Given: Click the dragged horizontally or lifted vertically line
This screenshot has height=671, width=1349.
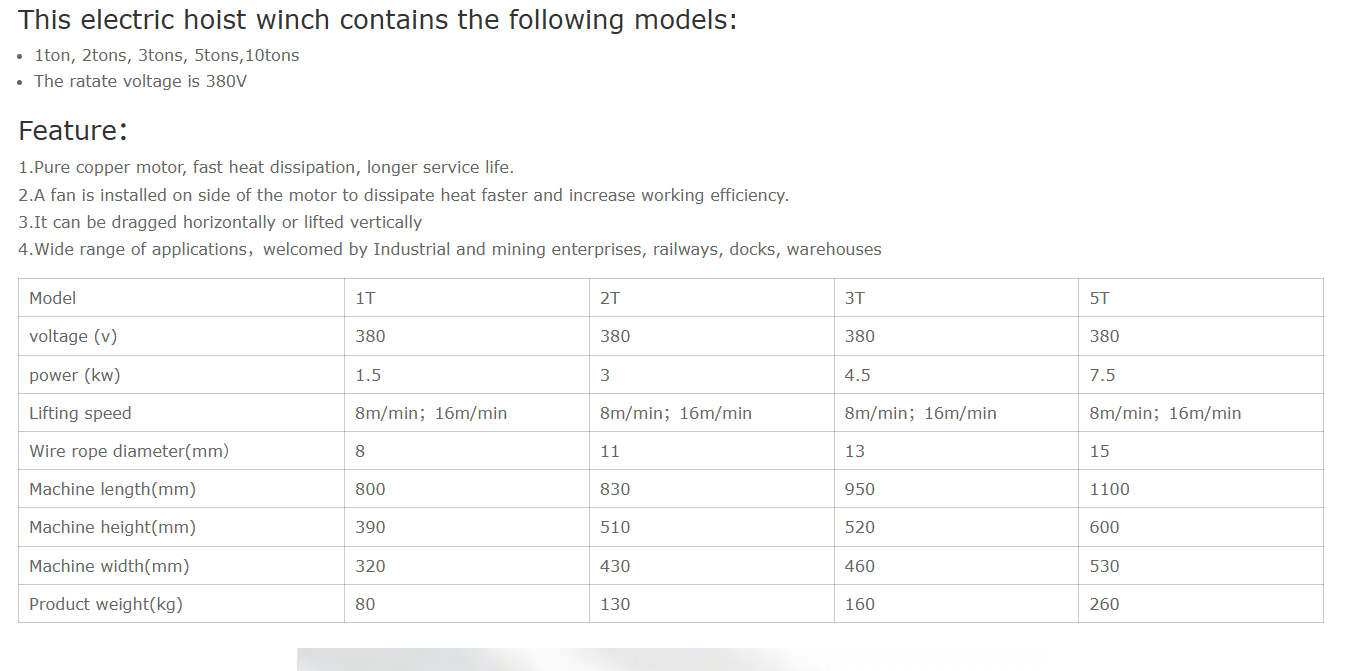Looking at the screenshot, I should pos(220,222).
